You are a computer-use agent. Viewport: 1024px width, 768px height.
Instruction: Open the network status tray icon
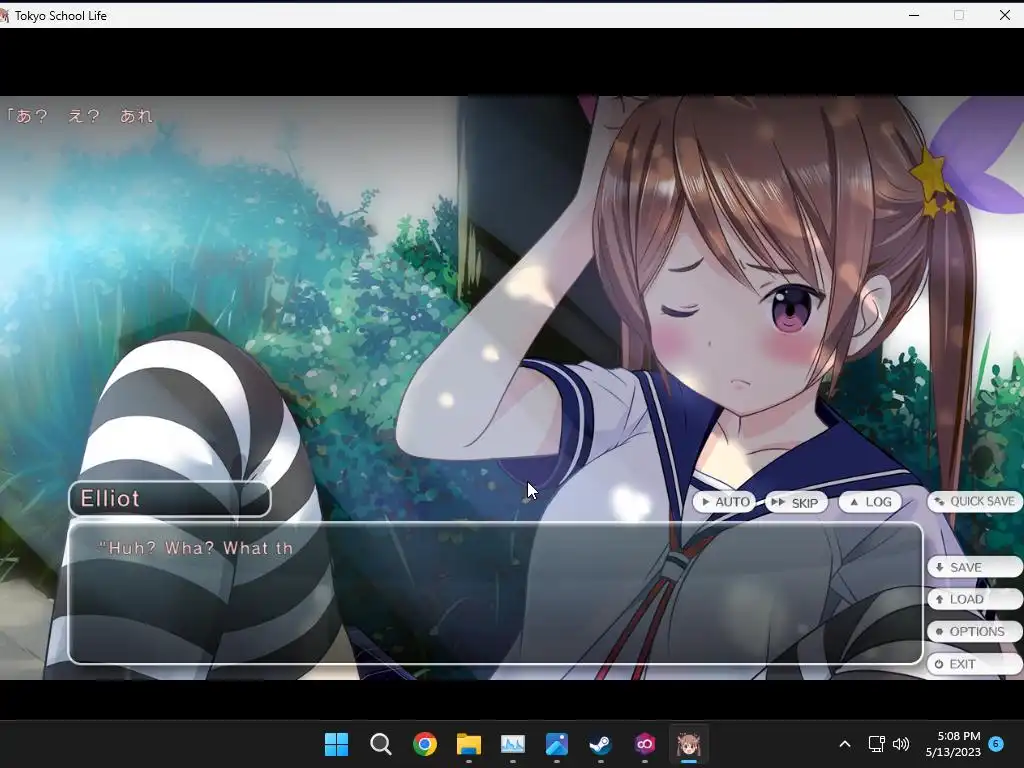(x=876, y=744)
